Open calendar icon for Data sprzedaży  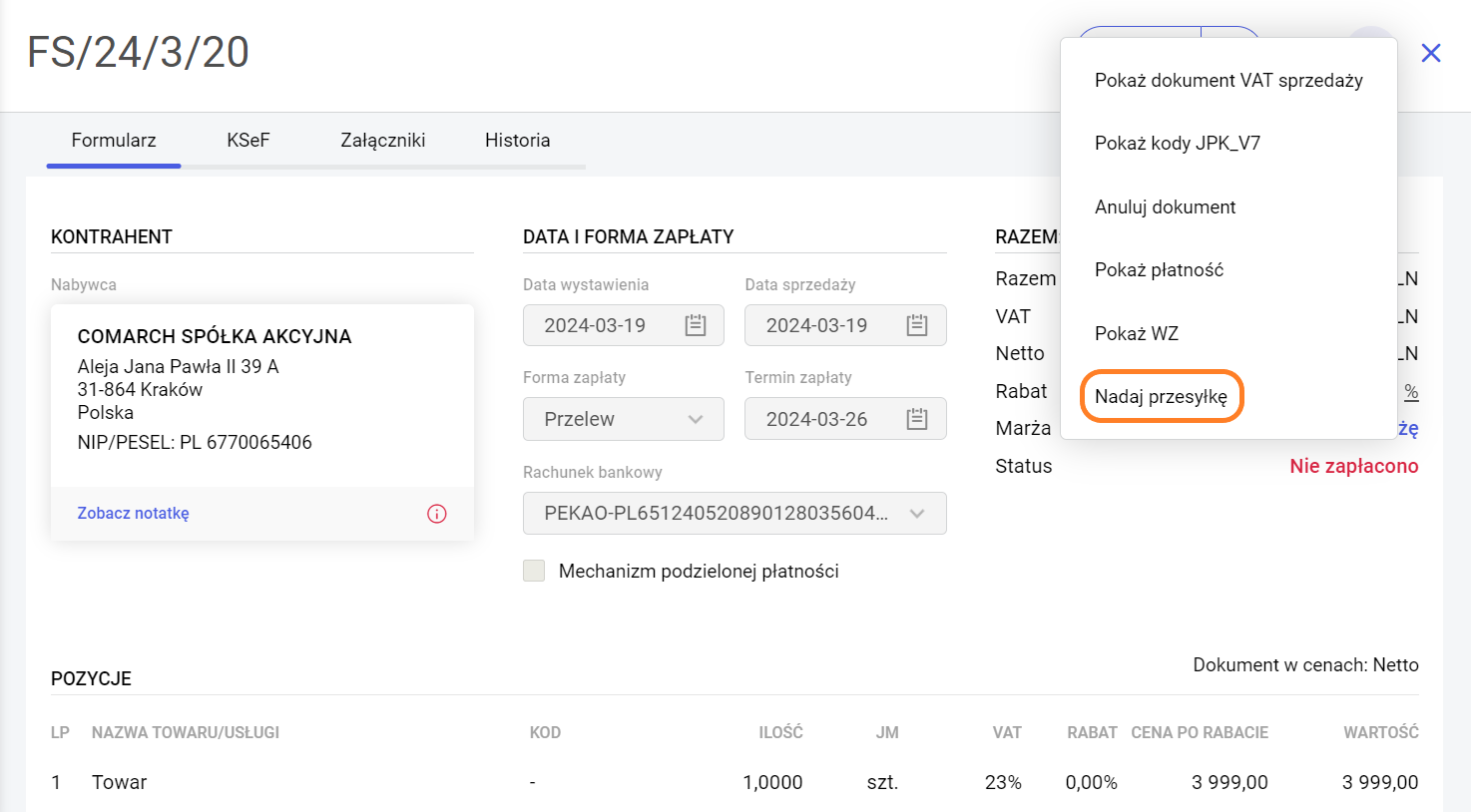[x=917, y=325]
